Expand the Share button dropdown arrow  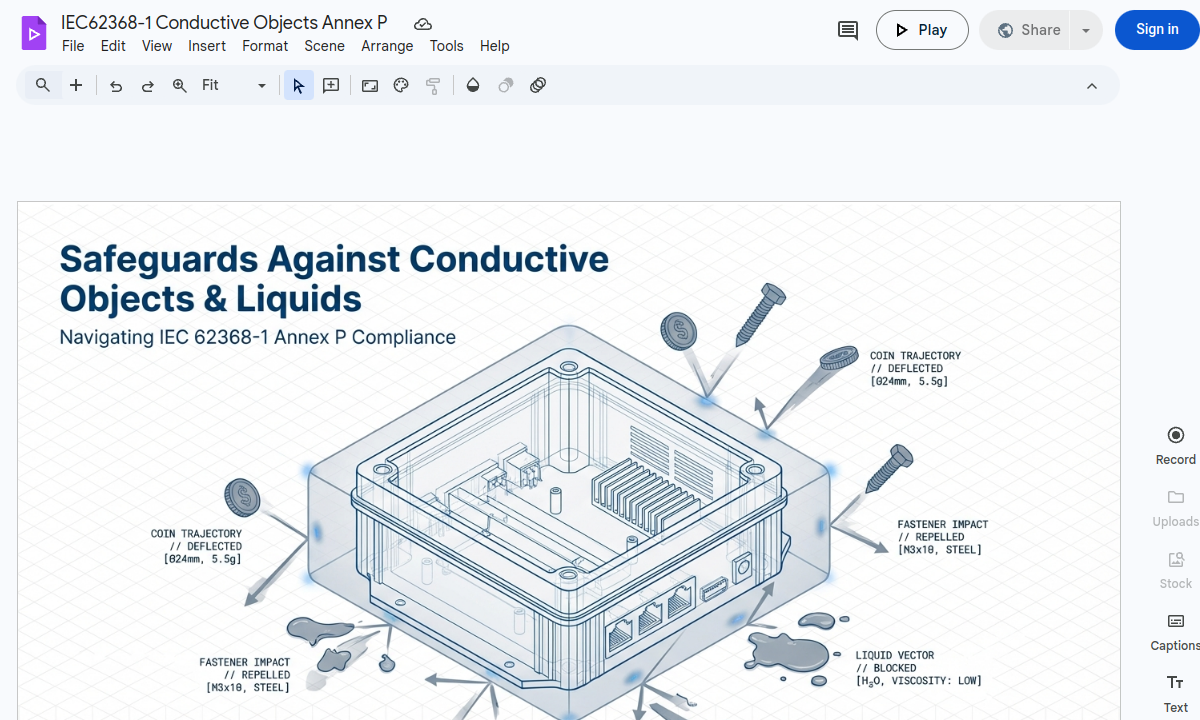1086,30
